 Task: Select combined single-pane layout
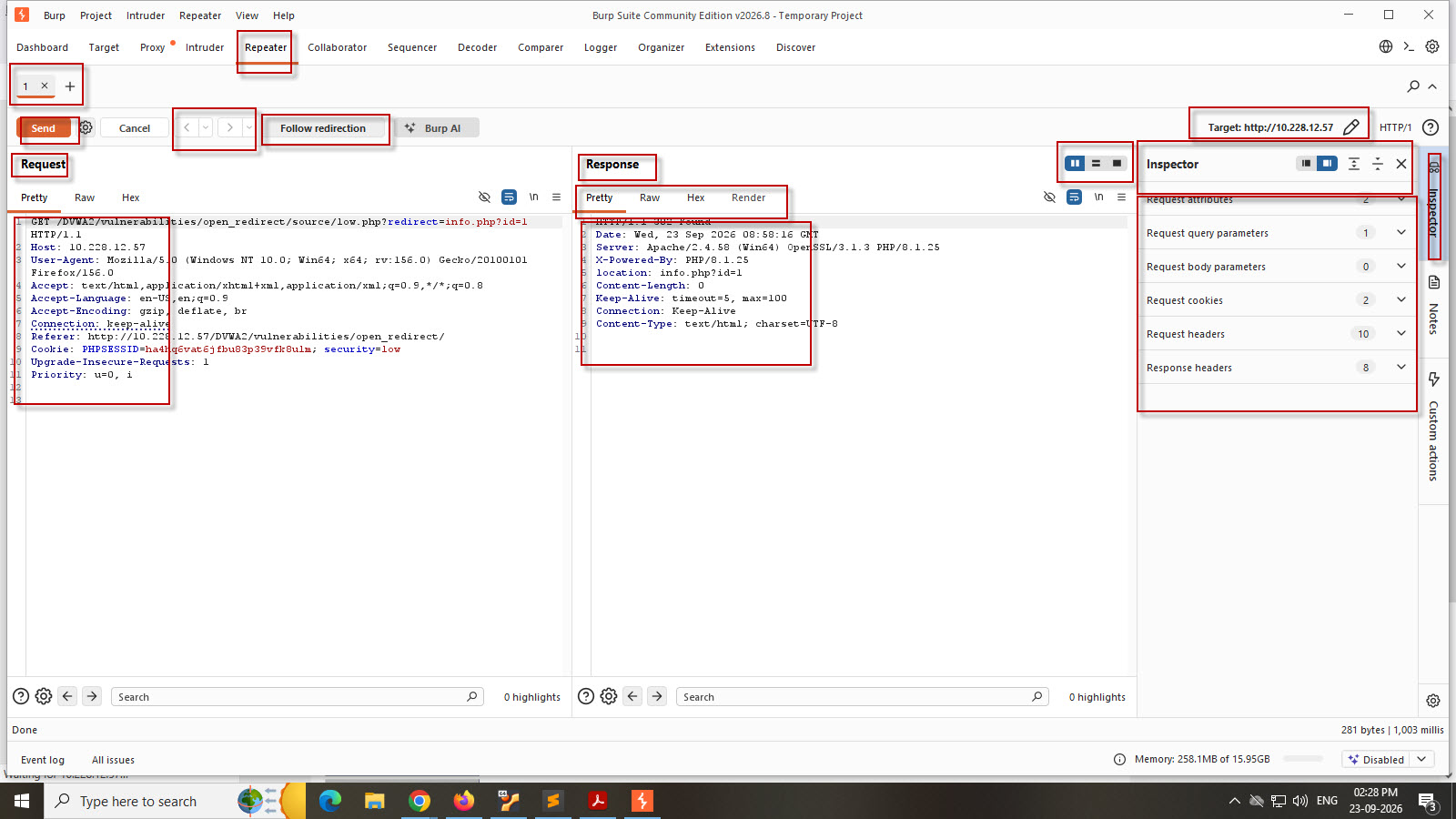(x=1117, y=164)
